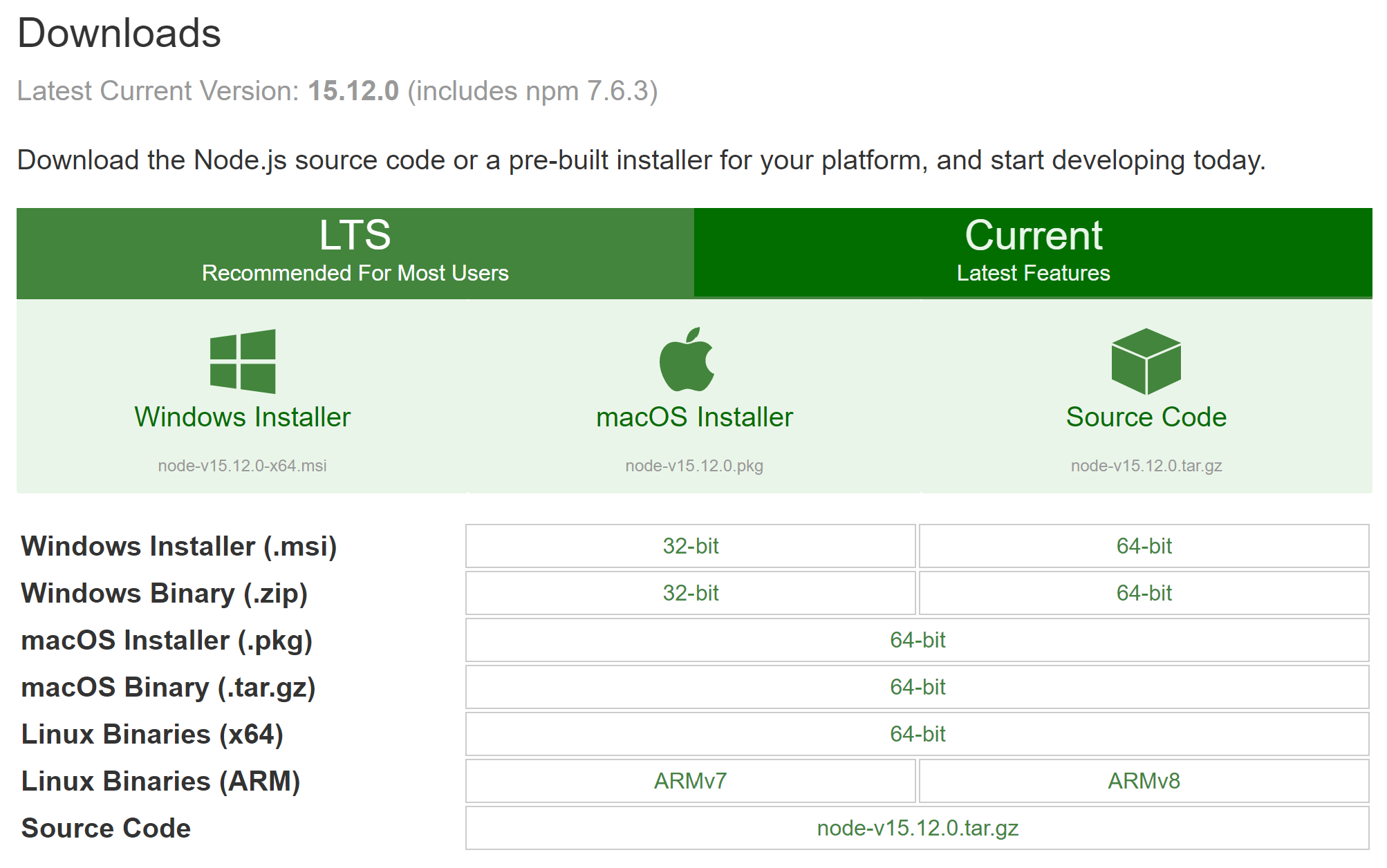Download Windows Installer (.msi) 64-bit
The width and height of the screenshot is (1387, 868).
(x=1144, y=546)
